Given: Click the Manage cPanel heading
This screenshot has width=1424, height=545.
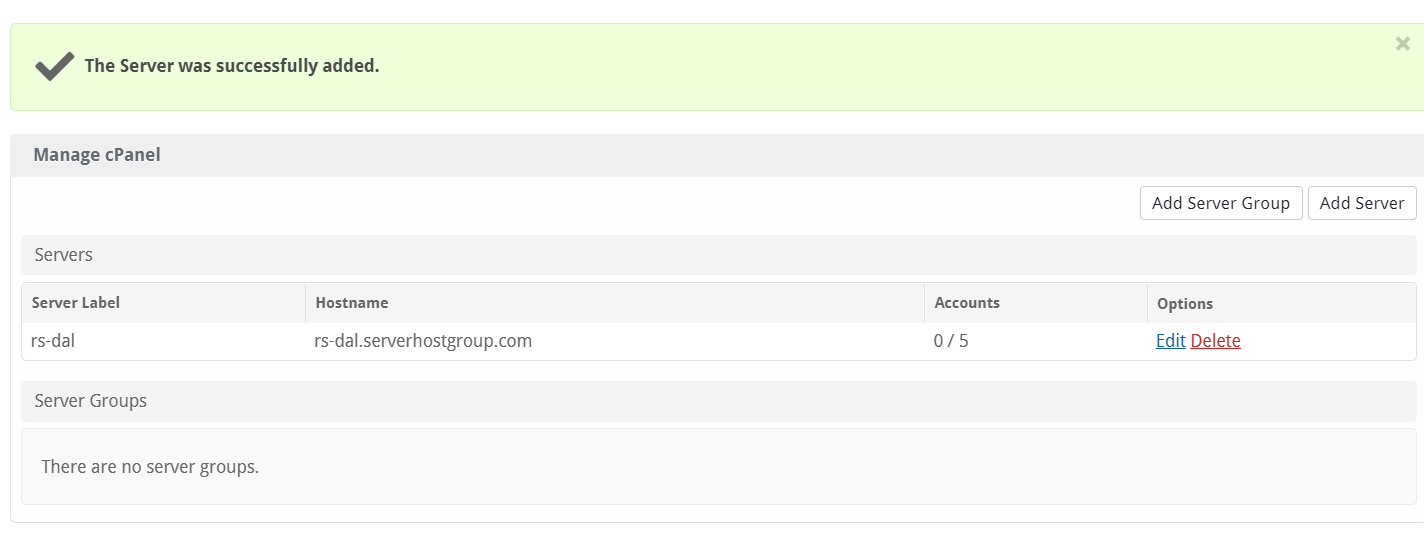Looking at the screenshot, I should tap(97, 155).
